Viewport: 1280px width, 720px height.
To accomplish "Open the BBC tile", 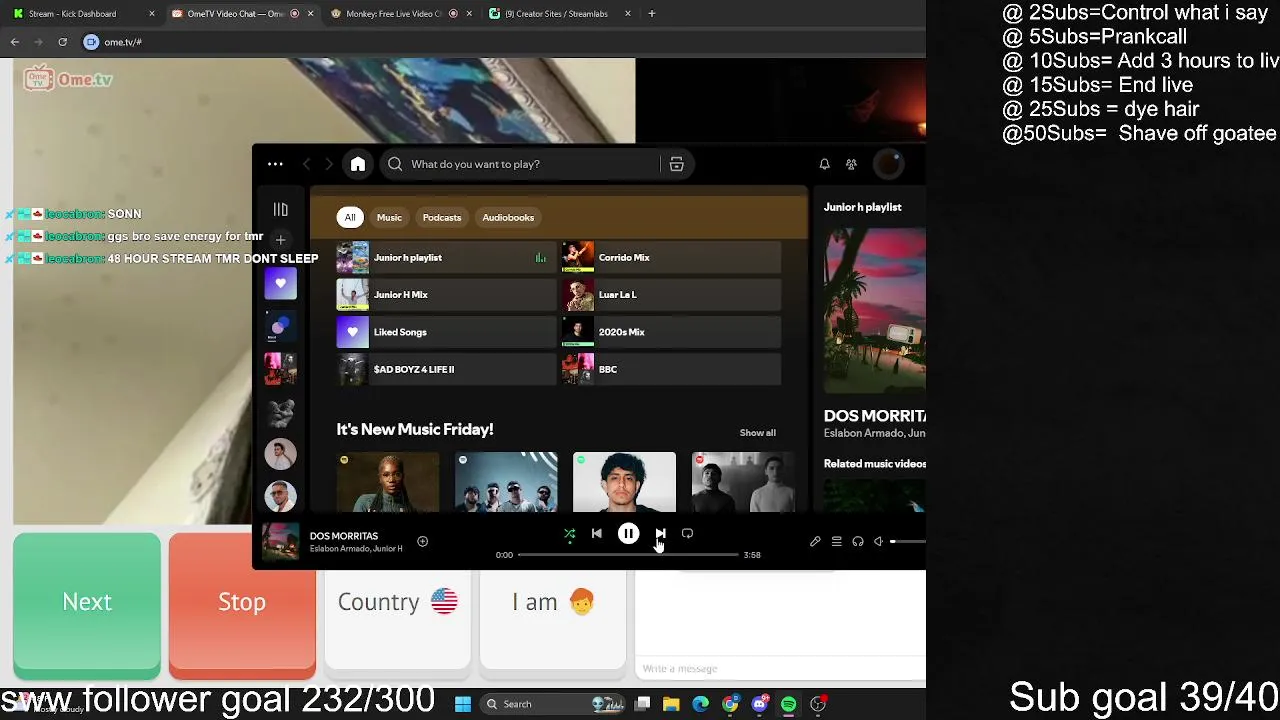I will [x=671, y=369].
